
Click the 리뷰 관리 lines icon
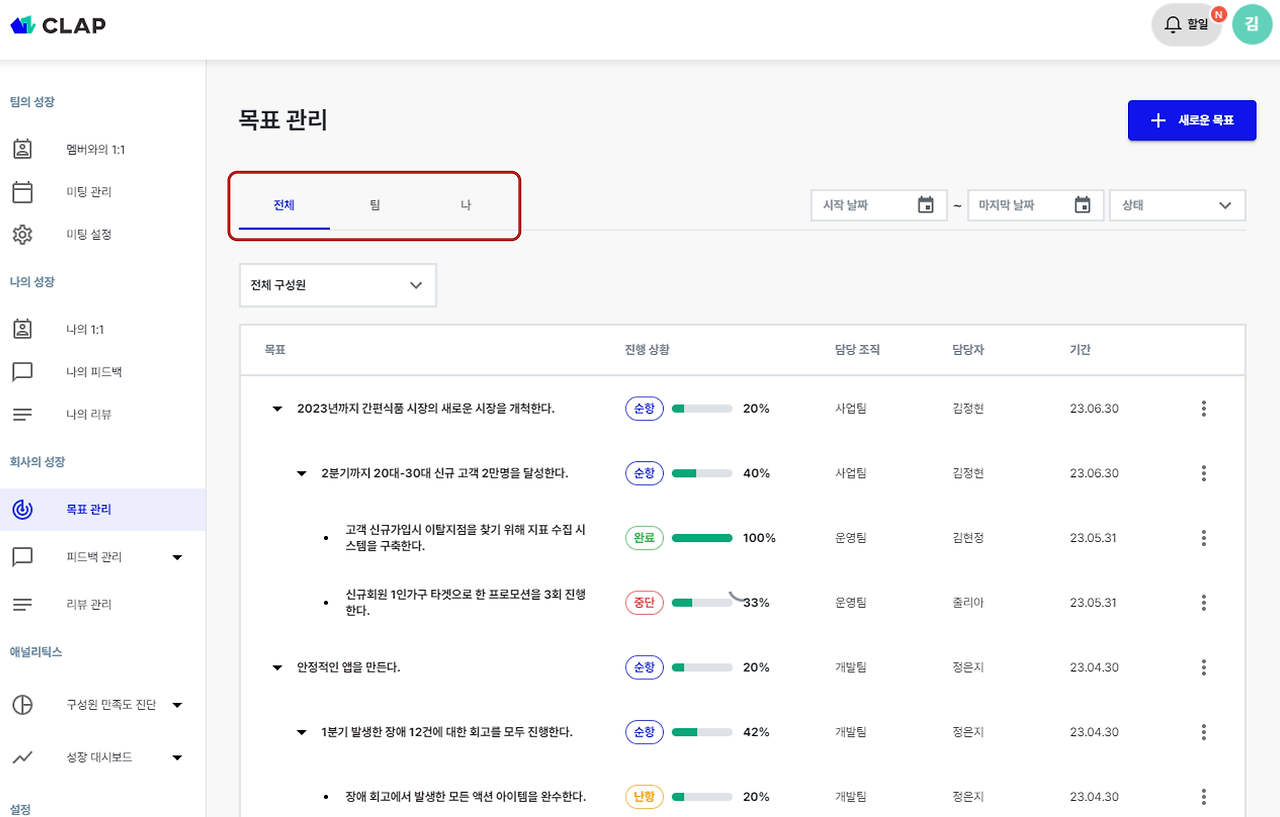tap(22, 604)
